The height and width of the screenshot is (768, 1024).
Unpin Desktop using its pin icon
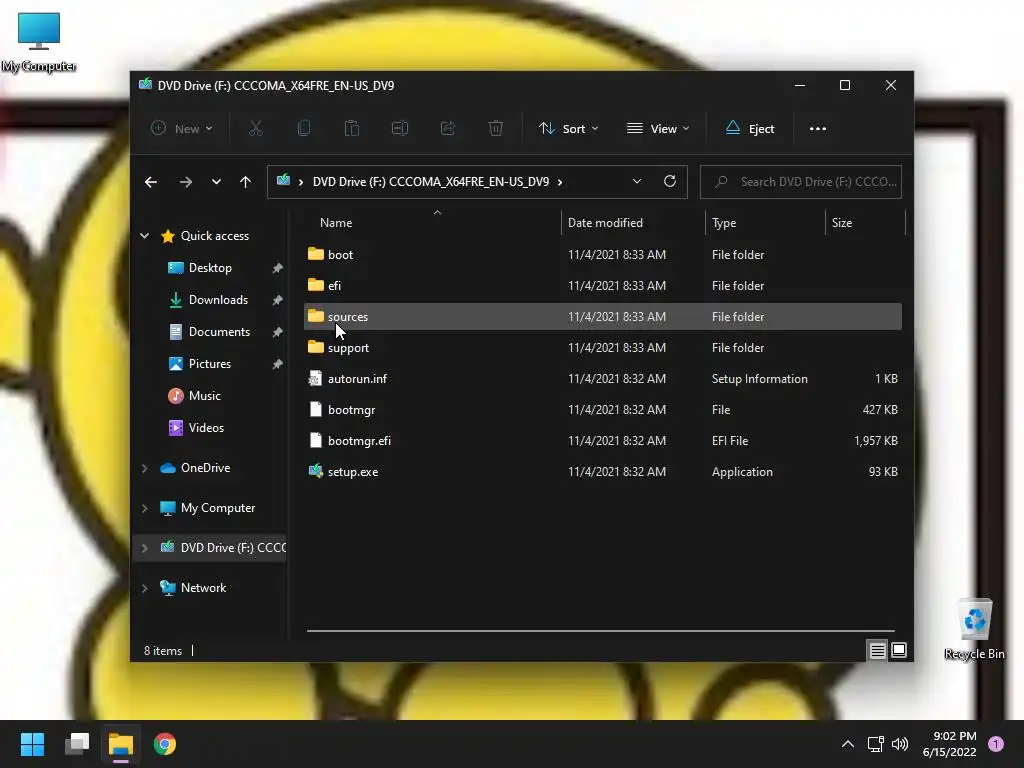[278, 268]
